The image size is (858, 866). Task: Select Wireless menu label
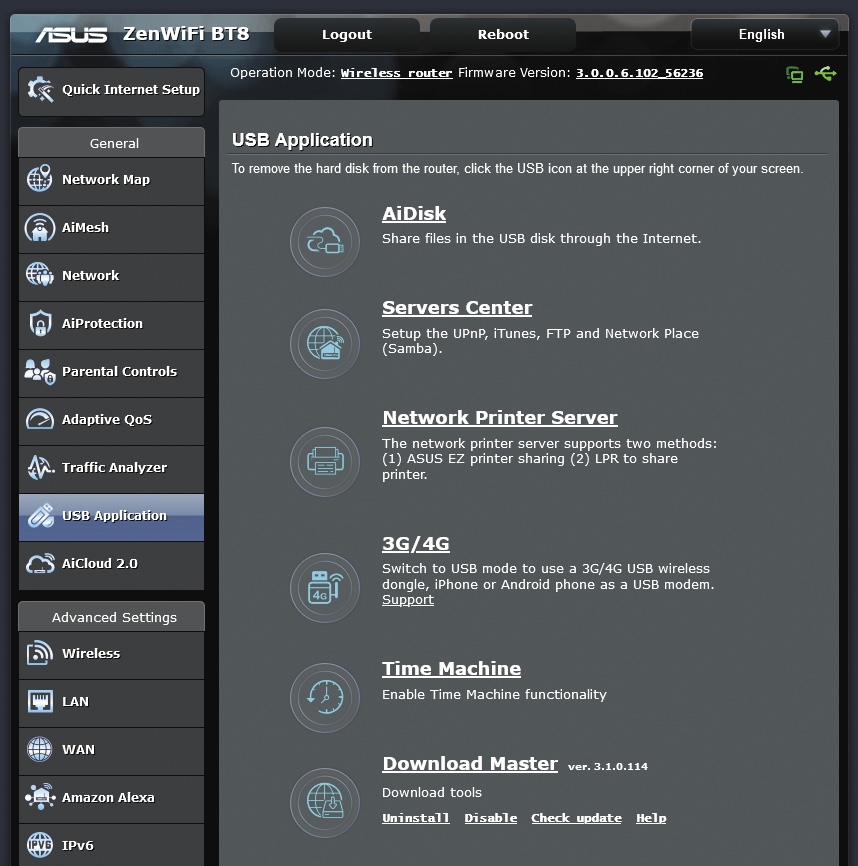click(x=91, y=653)
